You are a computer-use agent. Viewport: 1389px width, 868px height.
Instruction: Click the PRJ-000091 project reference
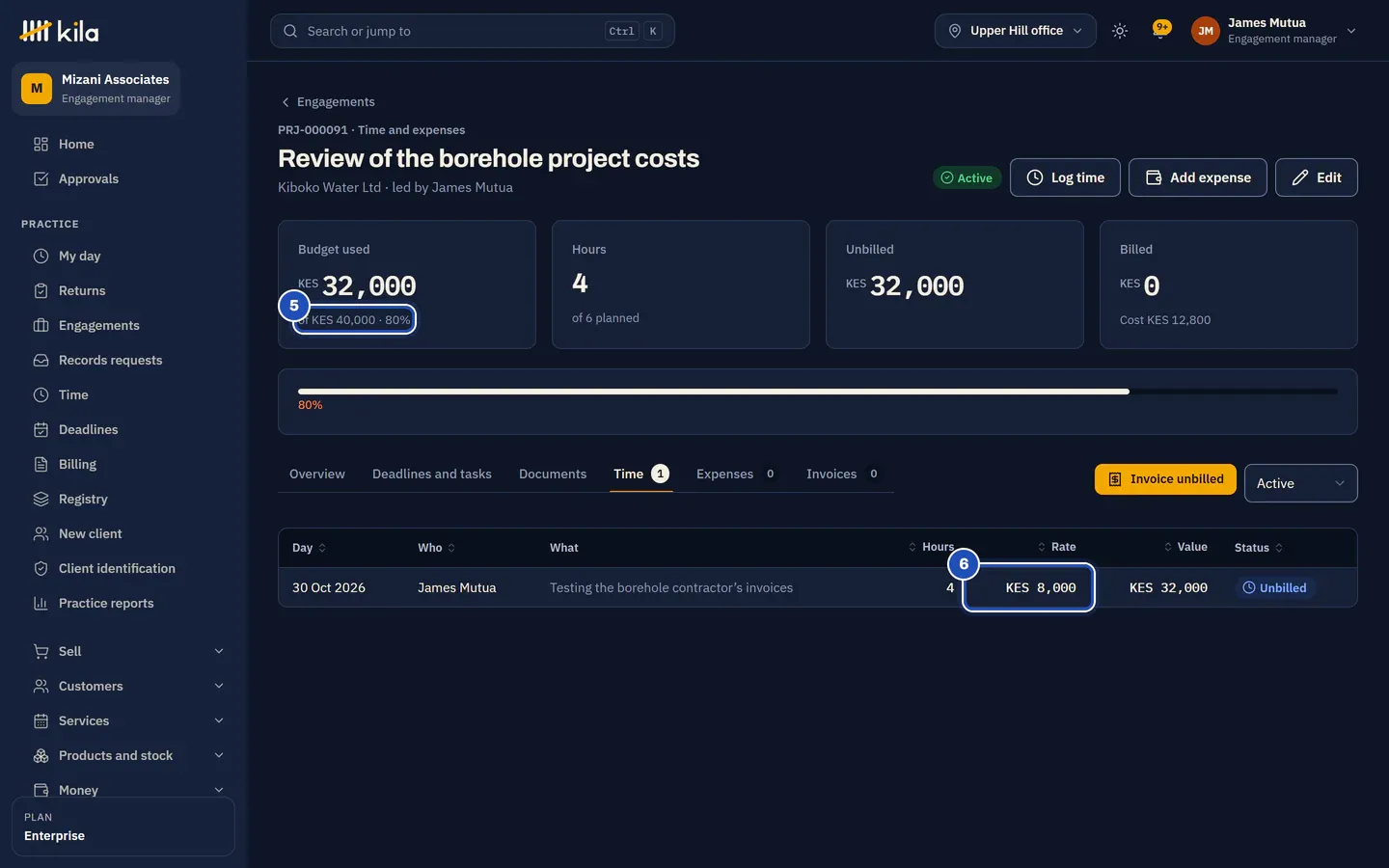(313, 130)
